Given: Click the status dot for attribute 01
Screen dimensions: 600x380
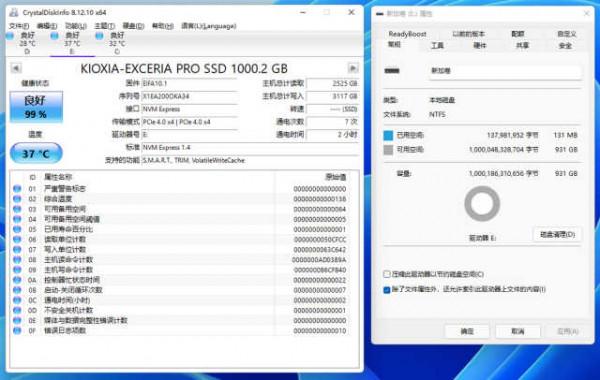Looking at the screenshot, I should pos(17,189).
